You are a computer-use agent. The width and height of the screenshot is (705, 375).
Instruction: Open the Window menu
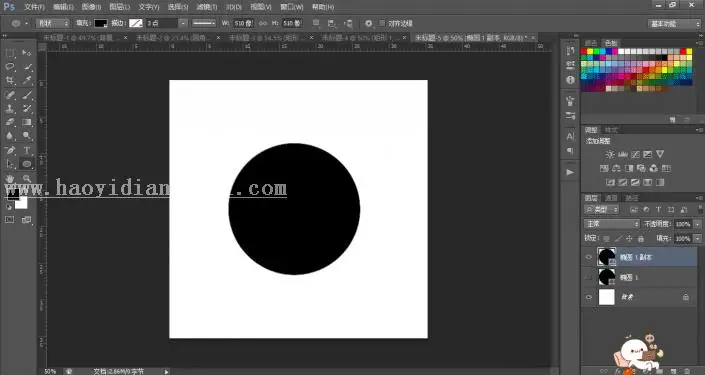point(292,7)
